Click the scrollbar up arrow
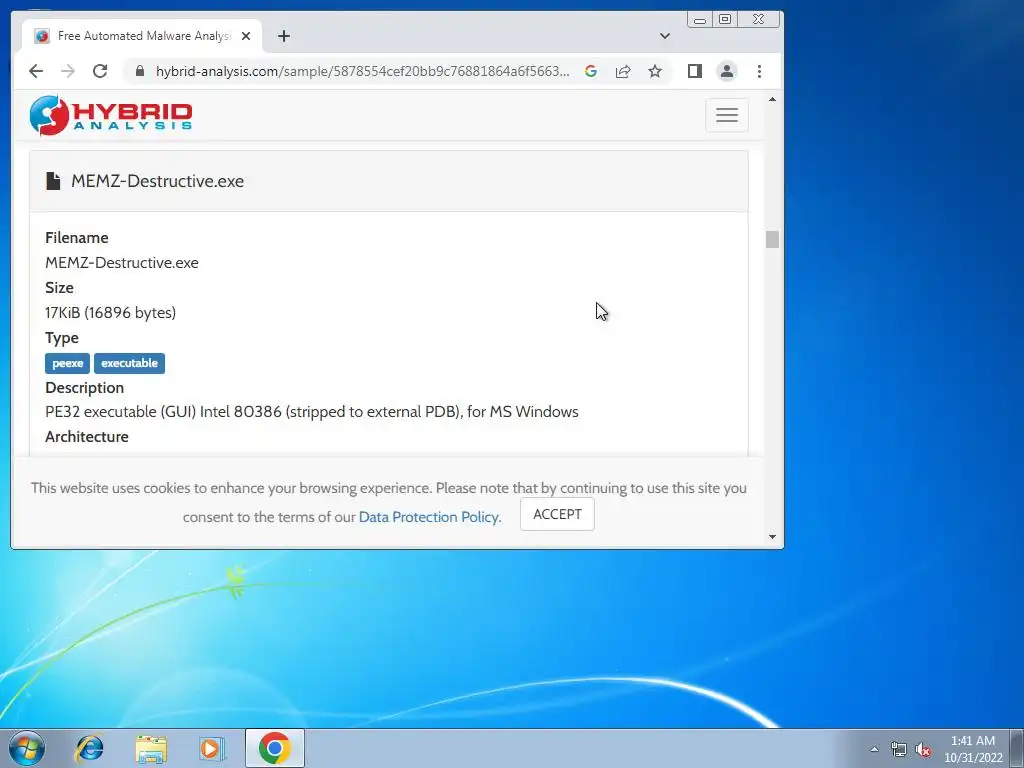Viewport: 1024px width, 768px height. 773,99
